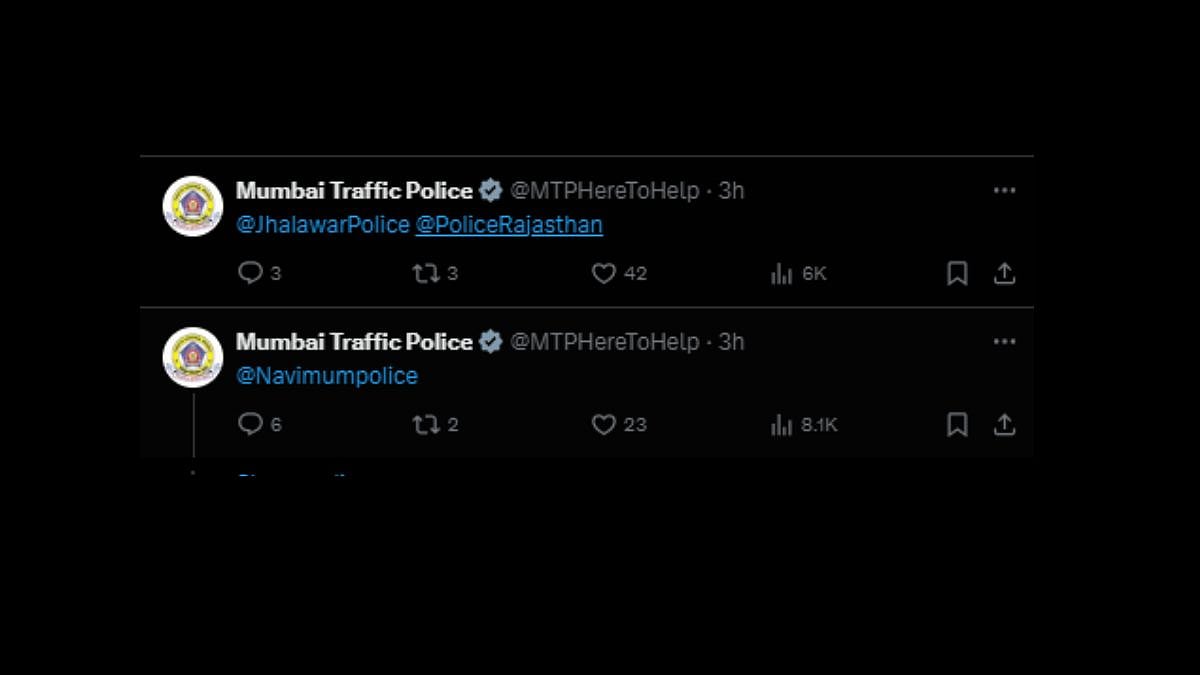Screen dimensions: 1200x675
Task: Click Mumbai Traffic Police avatar on first tweet
Action: click(193, 206)
